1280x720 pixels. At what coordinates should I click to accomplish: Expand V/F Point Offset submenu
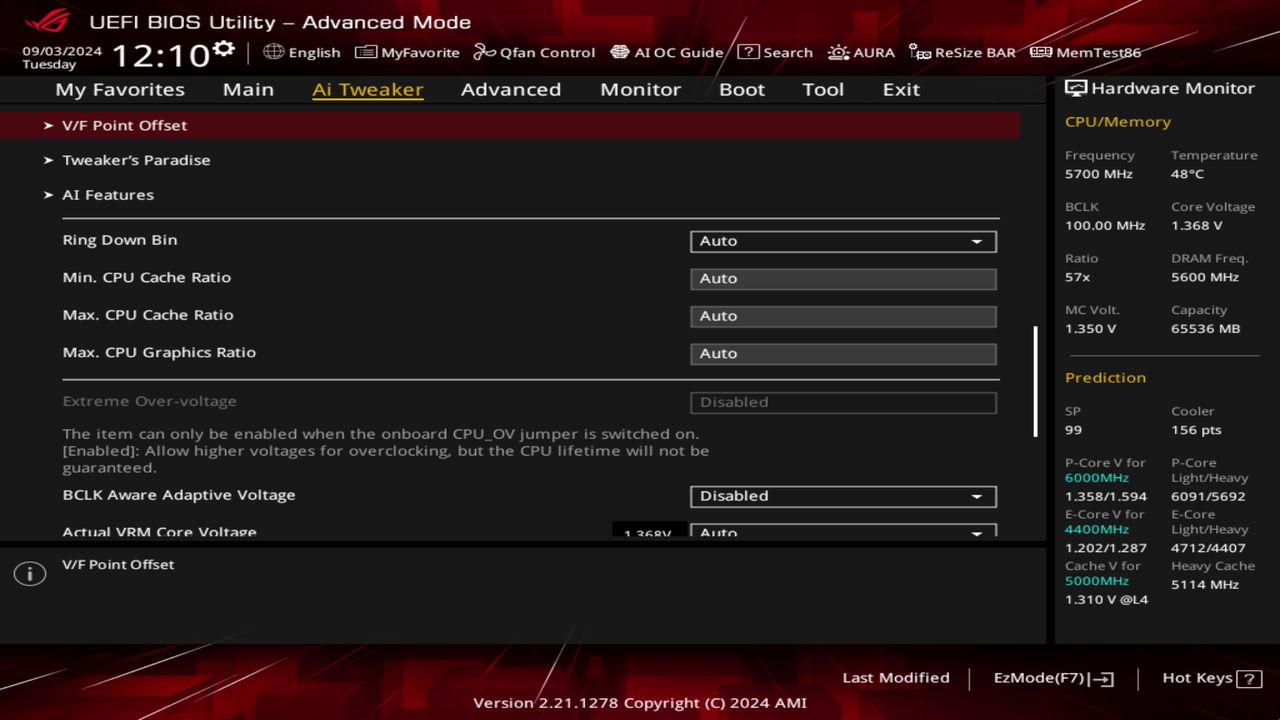pyautogui.click(x=510, y=125)
